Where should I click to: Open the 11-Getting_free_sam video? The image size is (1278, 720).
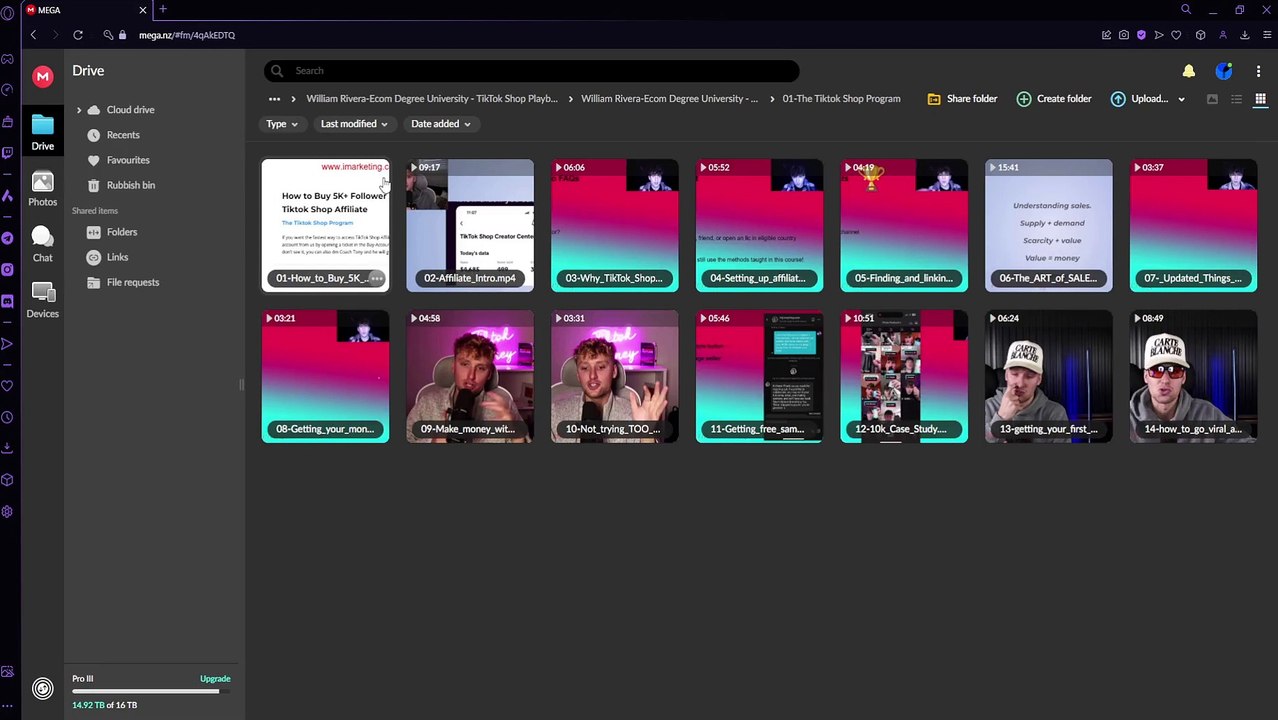click(x=759, y=377)
